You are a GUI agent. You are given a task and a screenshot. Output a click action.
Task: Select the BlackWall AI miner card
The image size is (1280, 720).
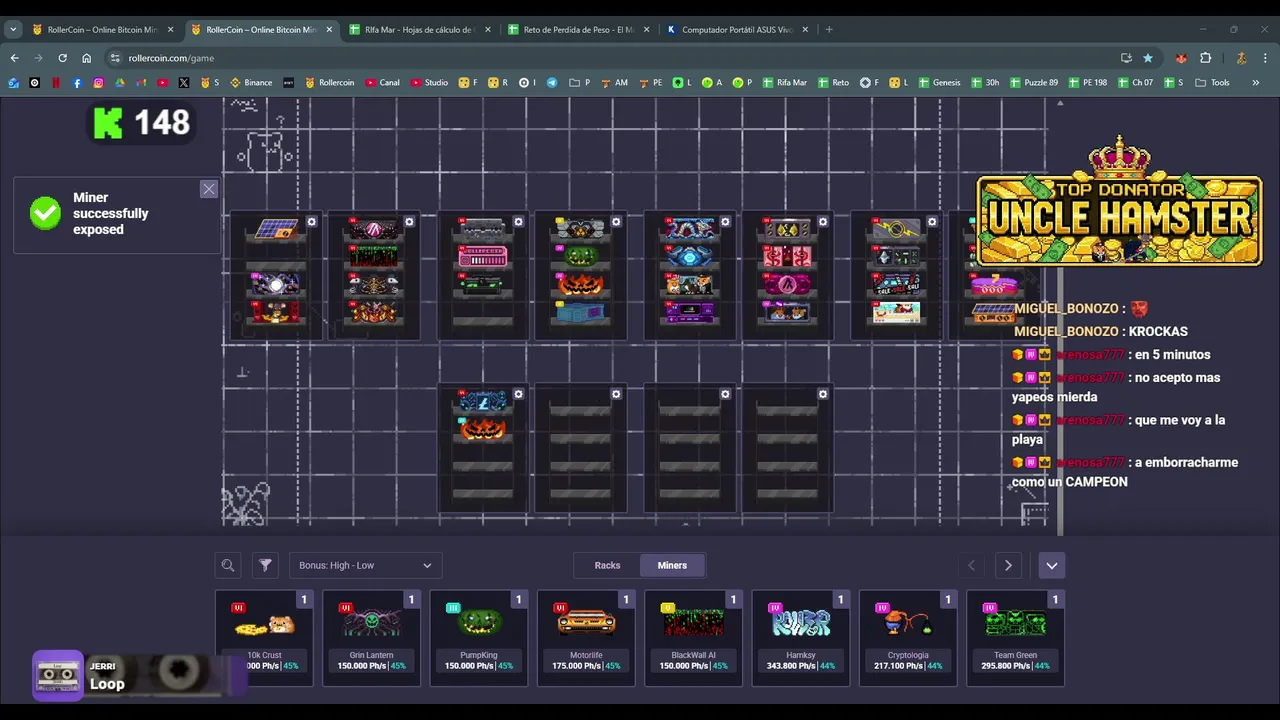tap(694, 638)
